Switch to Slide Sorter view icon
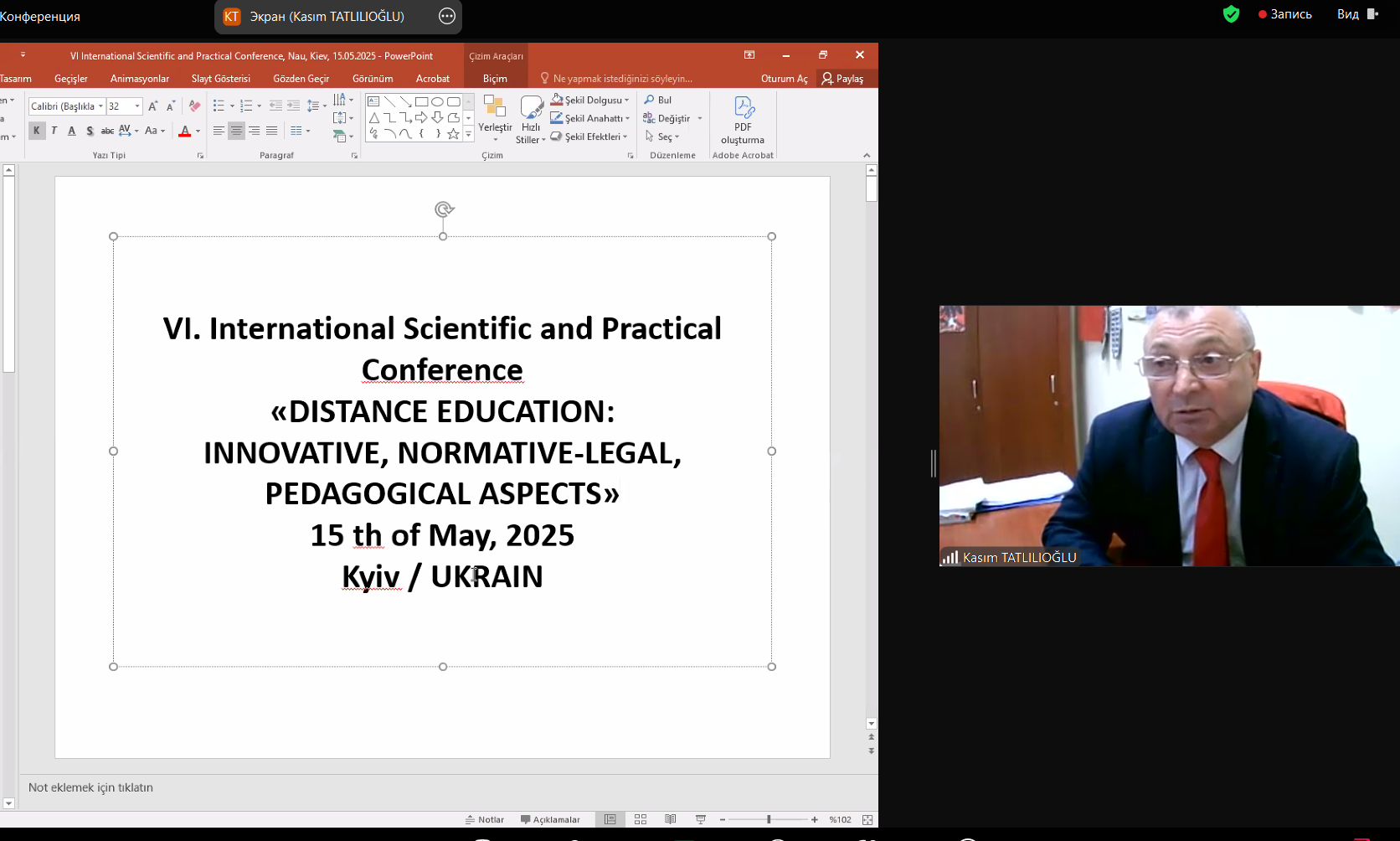Viewport: 1400px width, 841px height. click(x=641, y=819)
